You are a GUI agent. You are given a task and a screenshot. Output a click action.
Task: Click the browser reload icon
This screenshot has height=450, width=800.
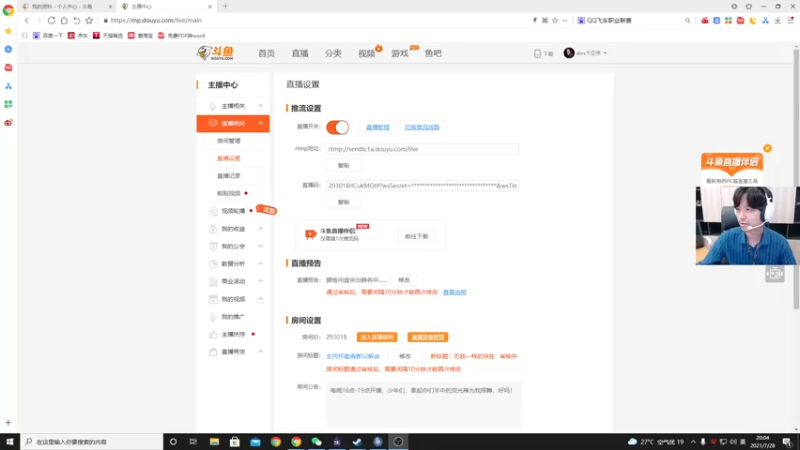point(52,20)
